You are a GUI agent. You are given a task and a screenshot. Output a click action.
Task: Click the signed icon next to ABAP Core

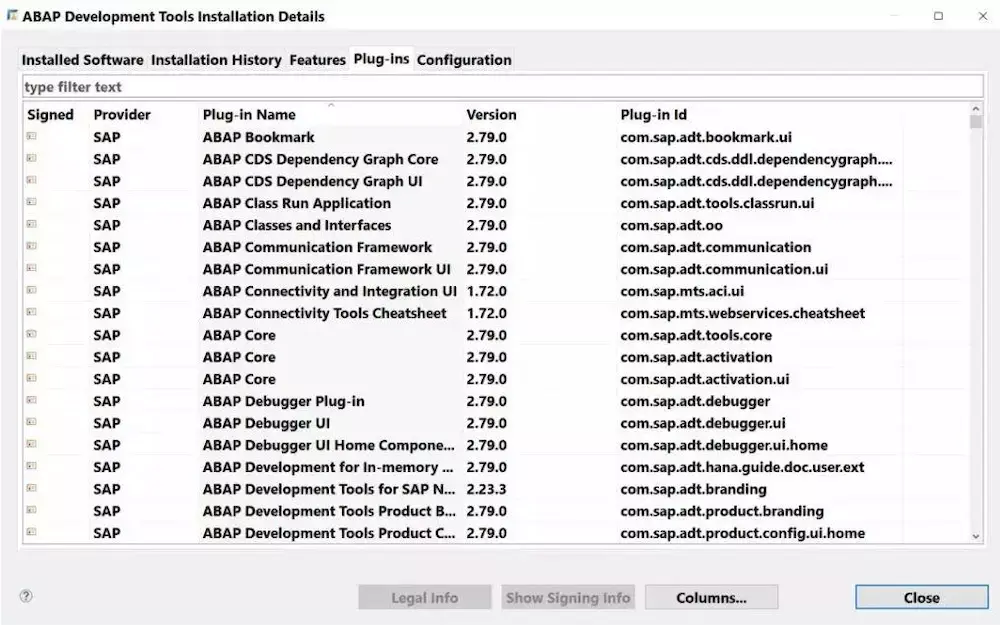tap(32, 335)
